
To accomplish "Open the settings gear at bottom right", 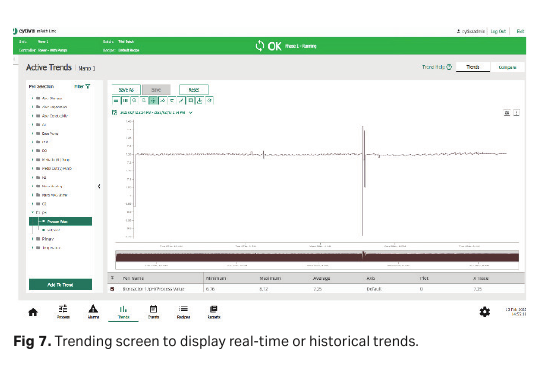I will [x=485, y=312].
